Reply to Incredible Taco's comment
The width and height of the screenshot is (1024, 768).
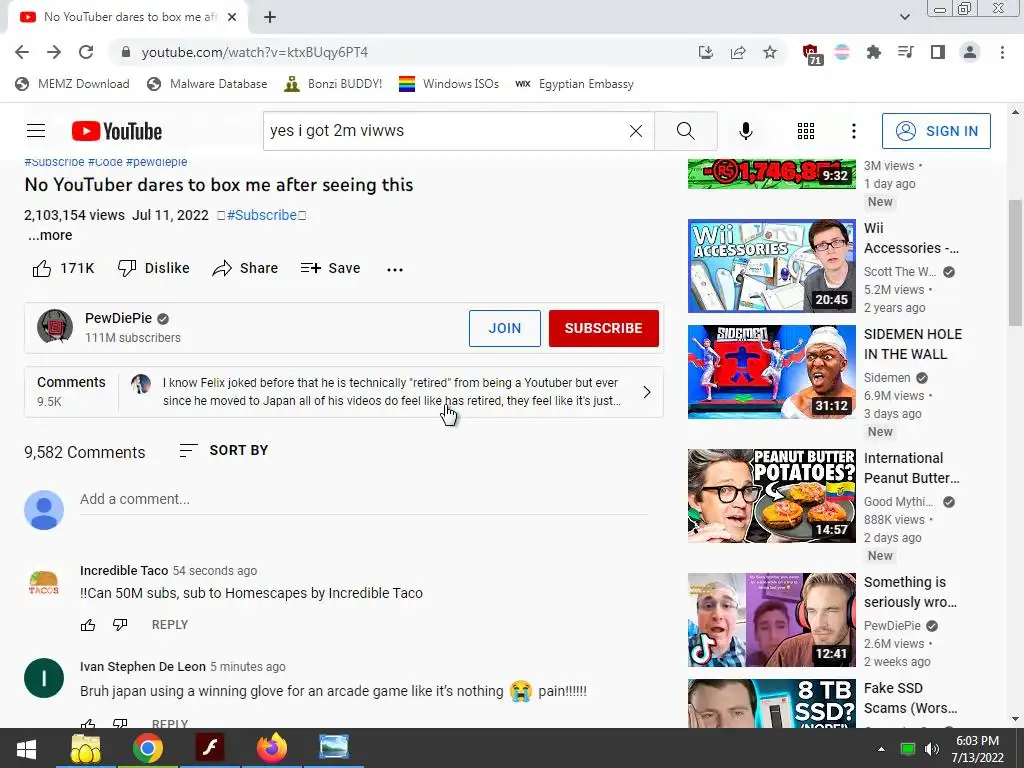[x=170, y=625]
